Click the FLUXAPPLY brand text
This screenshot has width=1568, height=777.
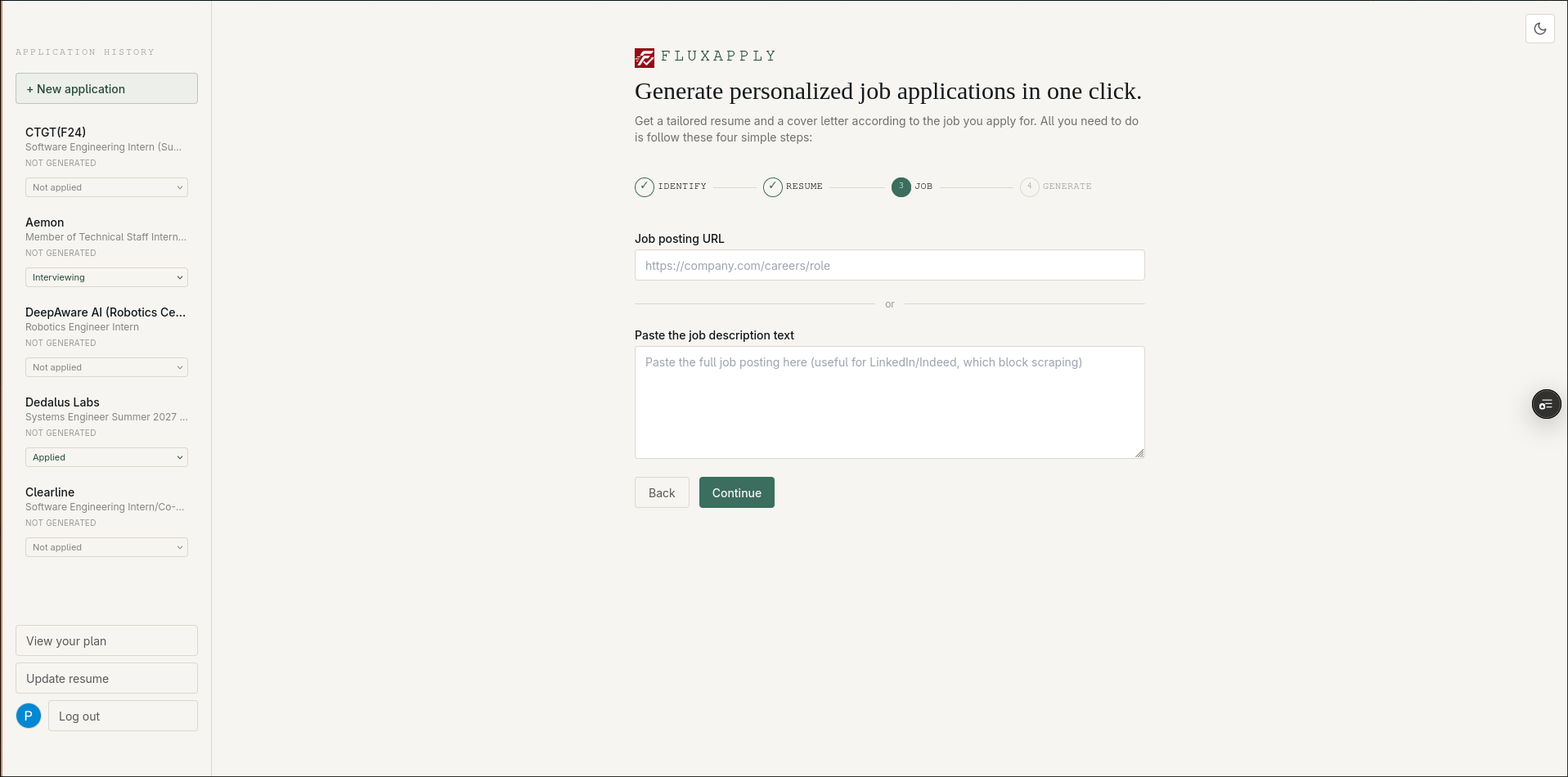click(x=718, y=56)
